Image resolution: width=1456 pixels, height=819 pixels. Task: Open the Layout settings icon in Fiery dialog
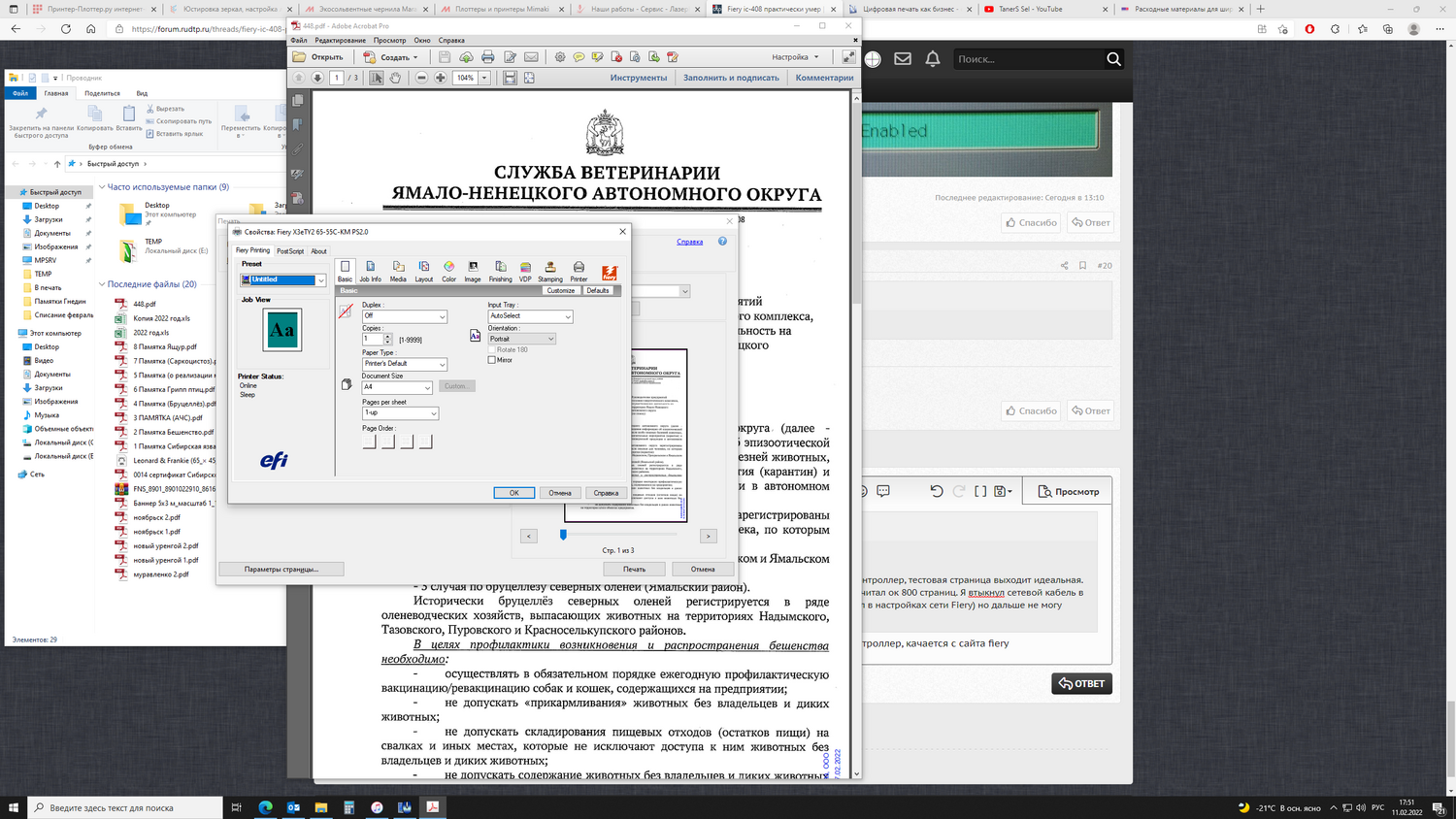pos(424,271)
